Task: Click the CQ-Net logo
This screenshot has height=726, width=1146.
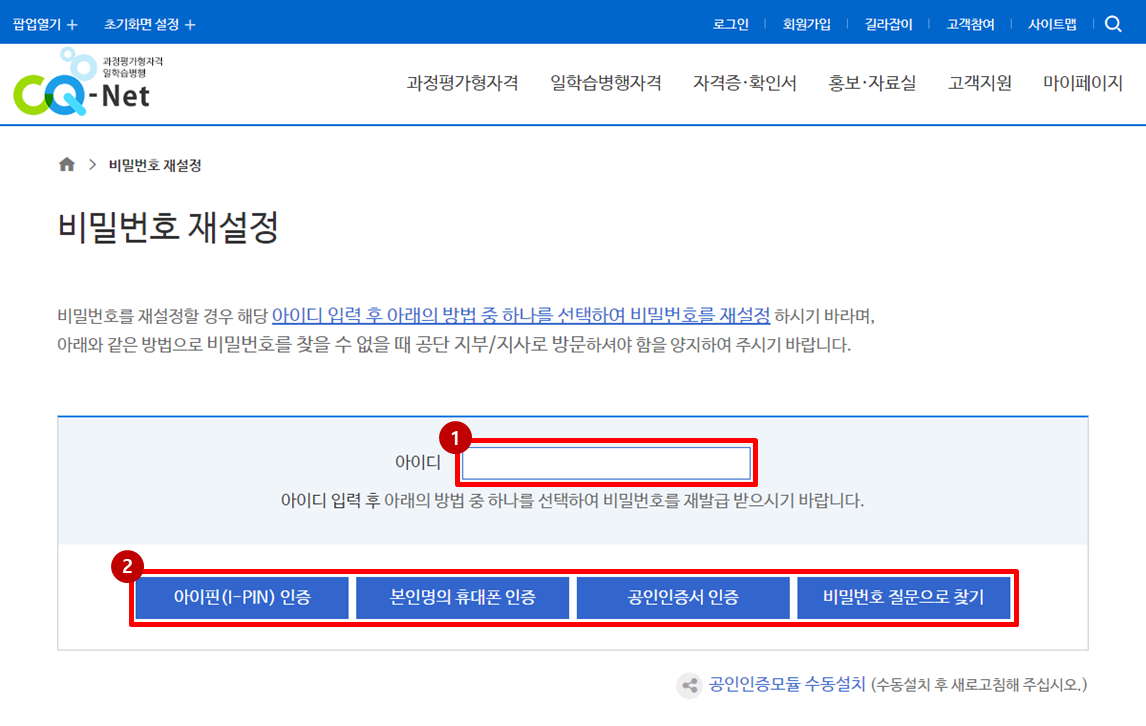Action: point(88,83)
